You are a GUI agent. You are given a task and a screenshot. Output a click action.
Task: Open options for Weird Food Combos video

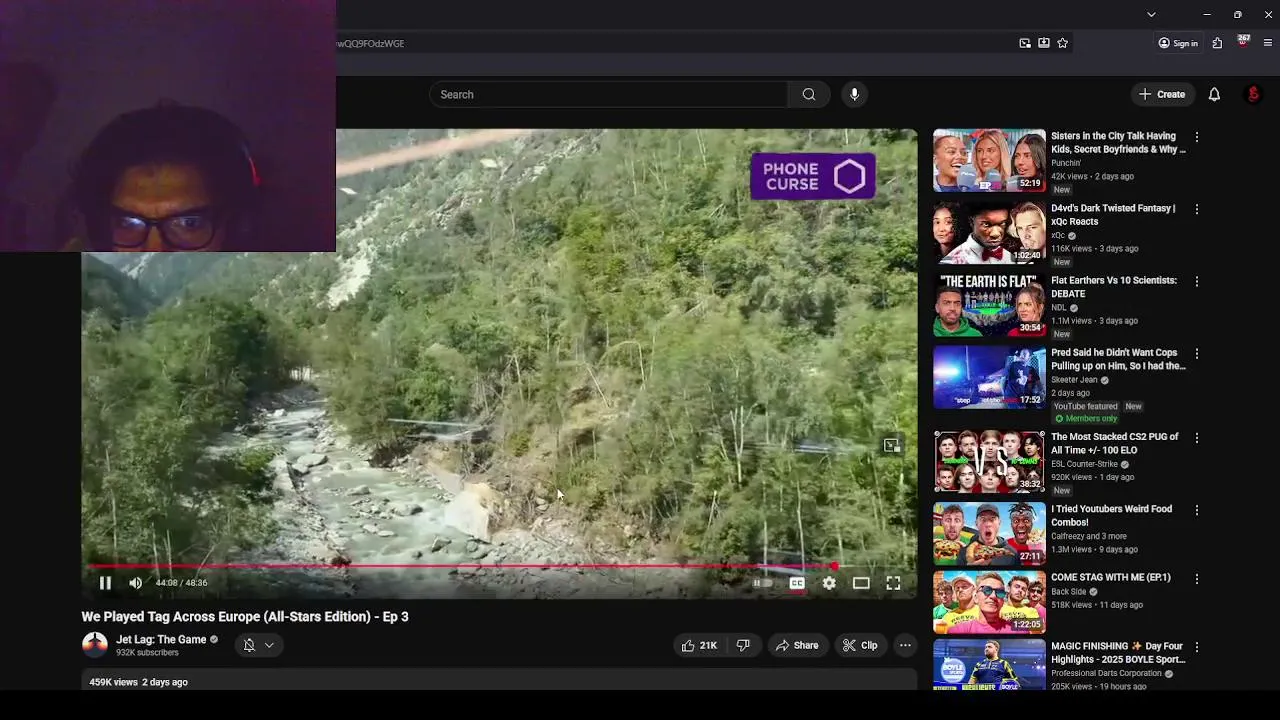click(x=1197, y=510)
